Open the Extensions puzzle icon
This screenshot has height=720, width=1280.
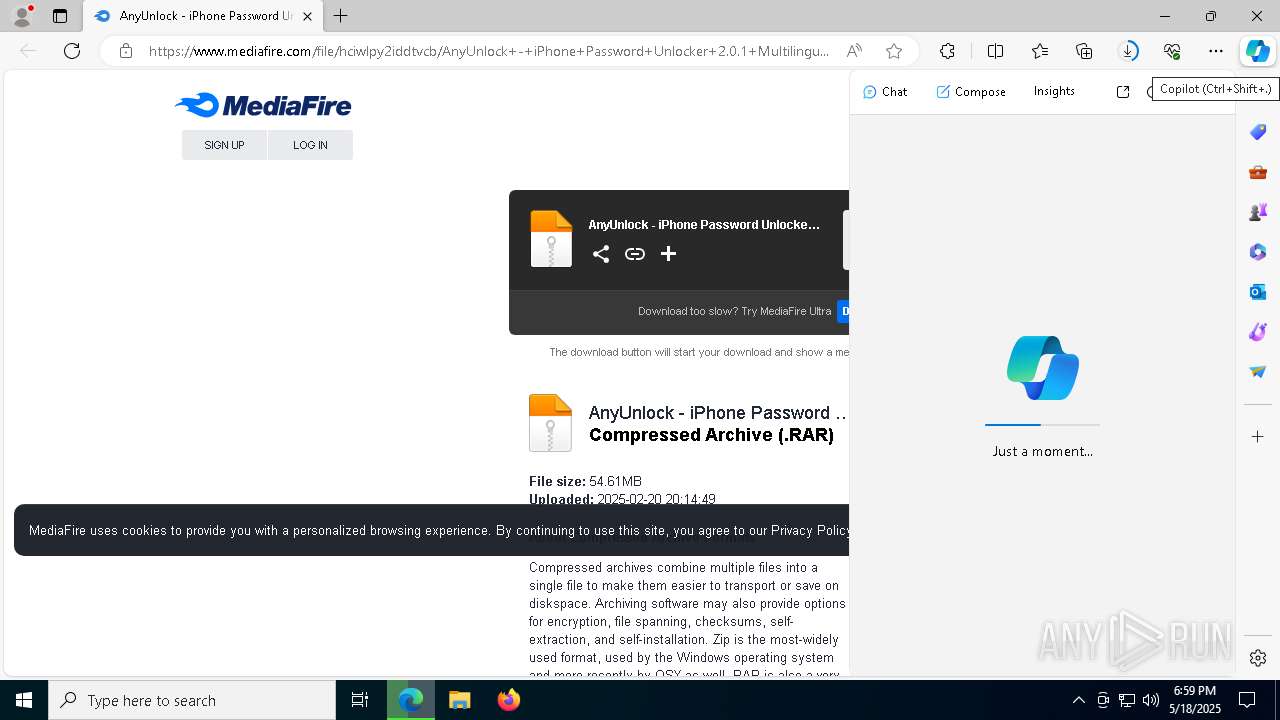[x=947, y=51]
